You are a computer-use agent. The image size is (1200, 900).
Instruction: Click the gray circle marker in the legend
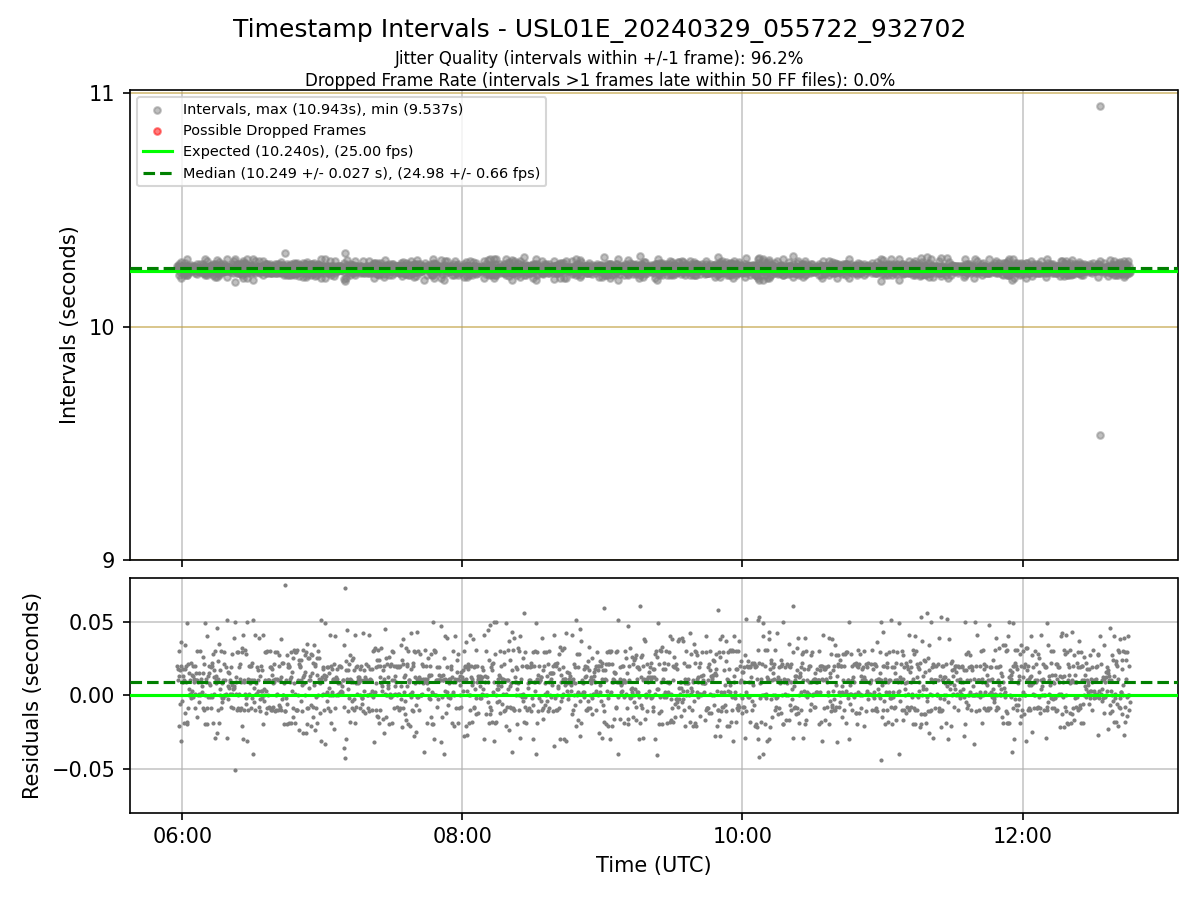(157, 110)
